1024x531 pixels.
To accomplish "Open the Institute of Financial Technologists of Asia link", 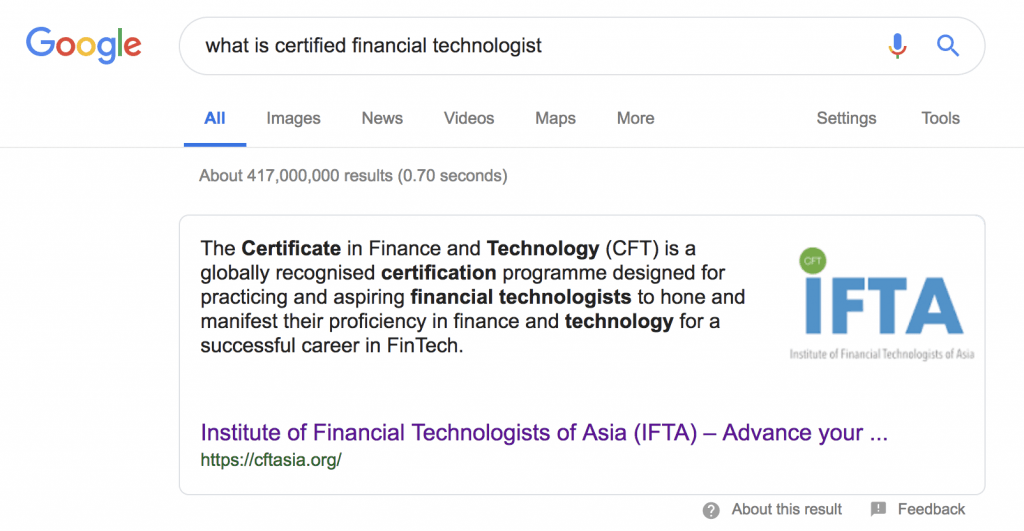I will click(x=544, y=432).
